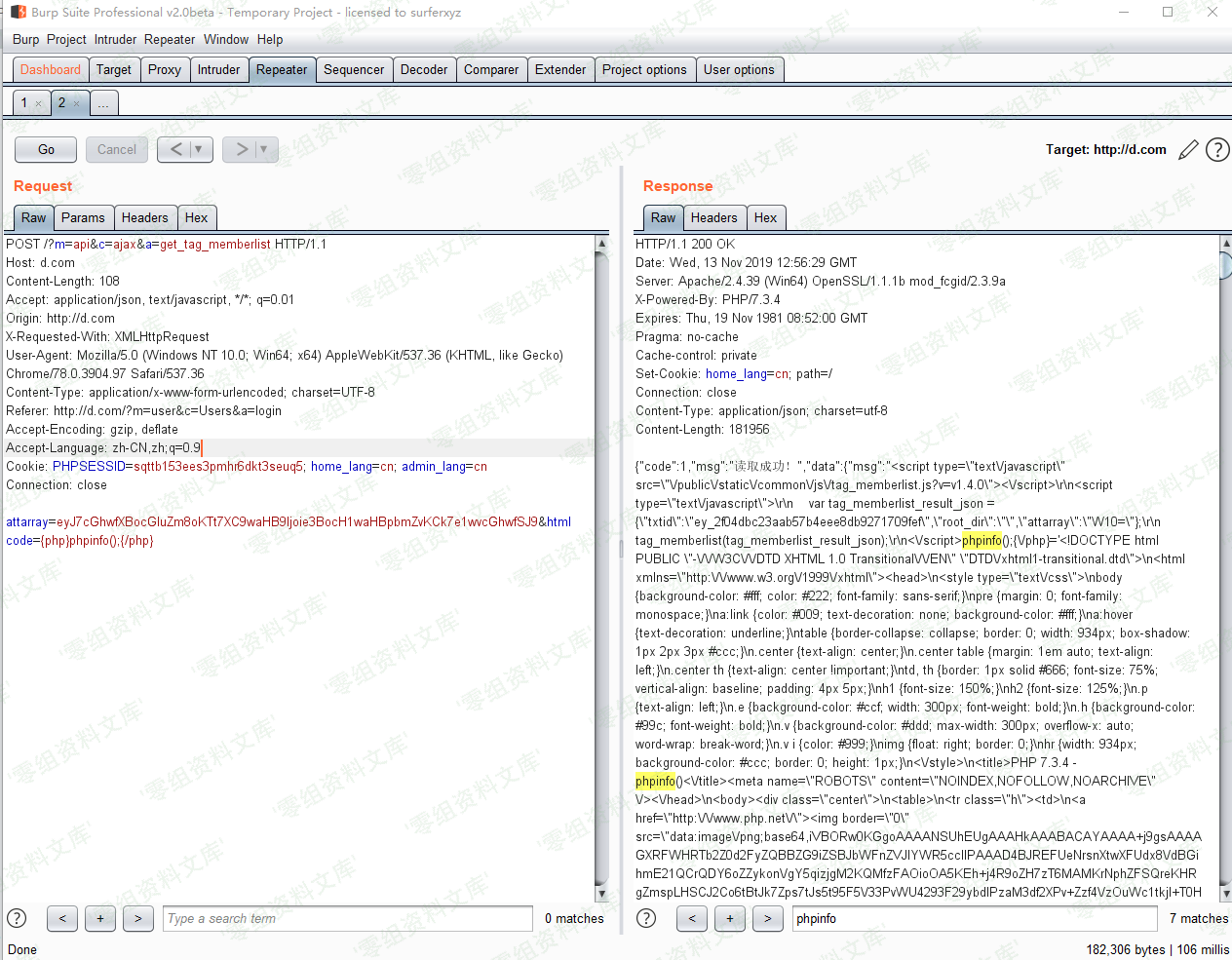
Task: Open the Burp menu
Action: [26, 40]
